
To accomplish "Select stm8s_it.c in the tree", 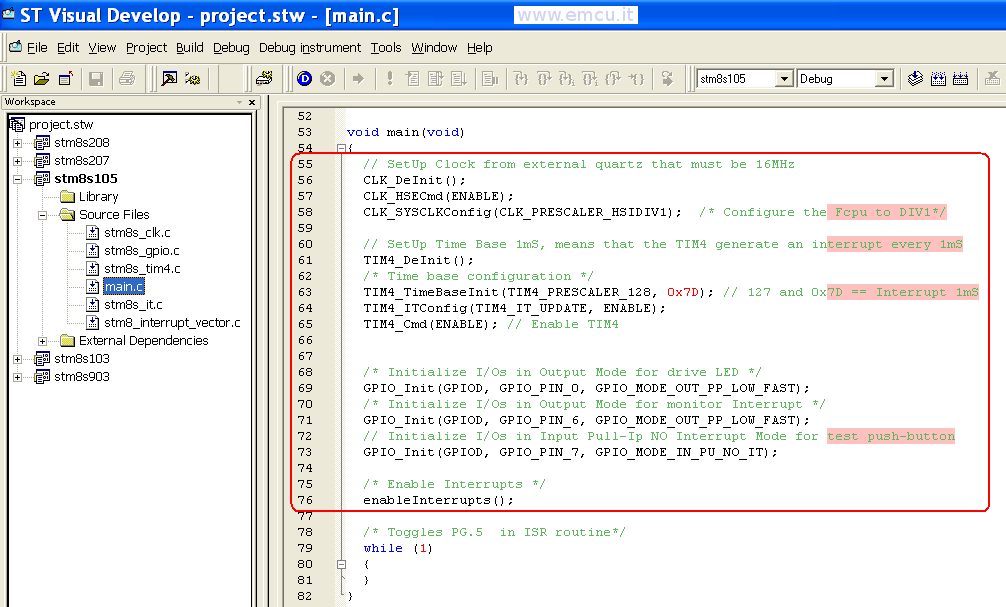I will pos(133,304).
